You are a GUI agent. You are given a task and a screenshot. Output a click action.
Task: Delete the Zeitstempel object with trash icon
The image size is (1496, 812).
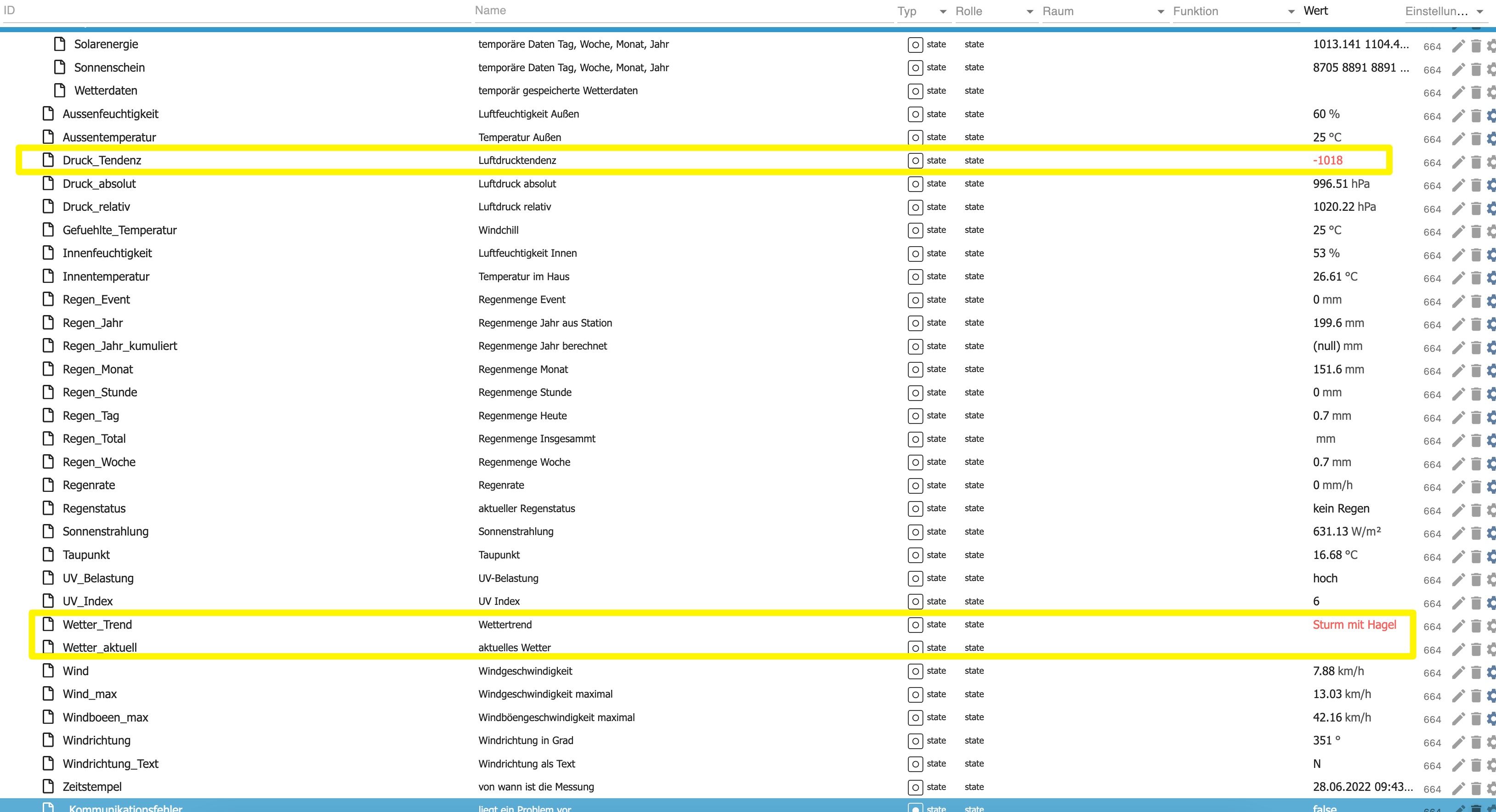click(1476, 789)
